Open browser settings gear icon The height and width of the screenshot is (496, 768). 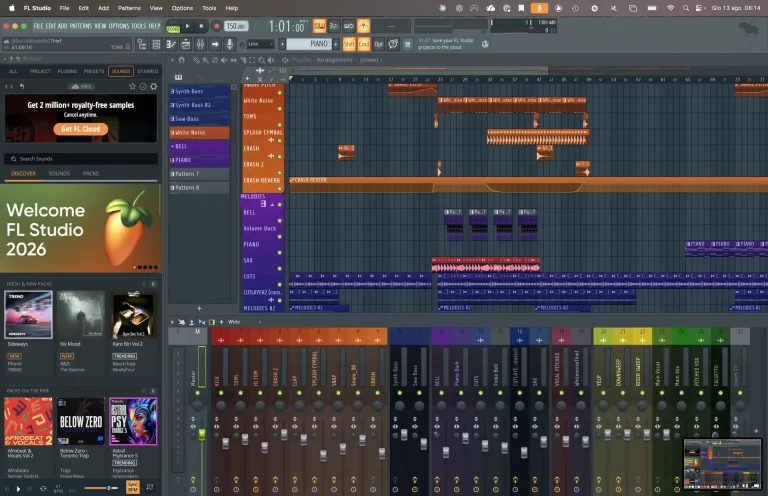tap(154, 86)
